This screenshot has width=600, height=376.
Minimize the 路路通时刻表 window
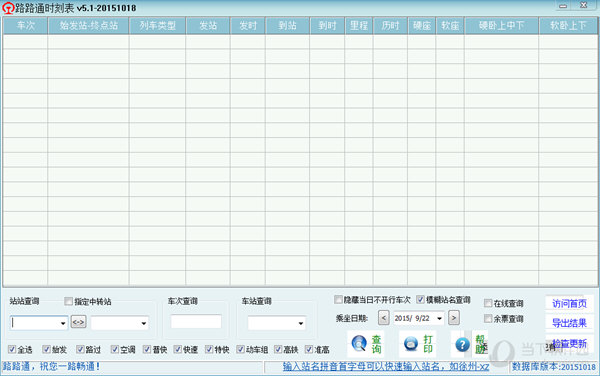tap(563, 6)
